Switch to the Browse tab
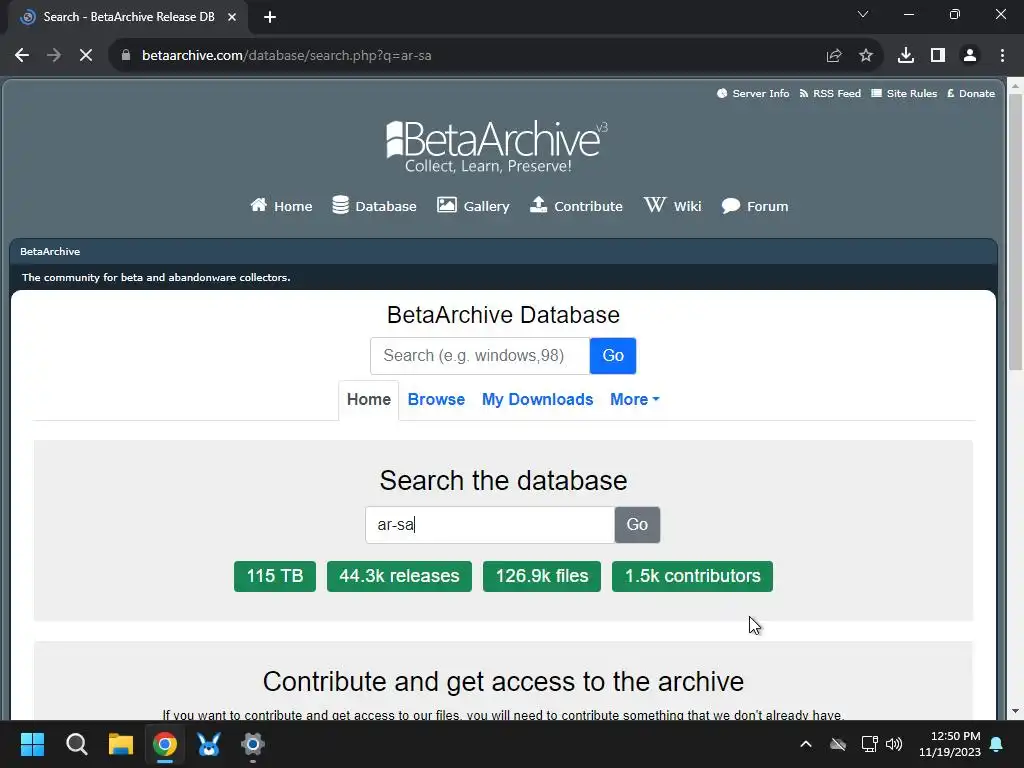Image resolution: width=1024 pixels, height=768 pixels. tap(436, 400)
